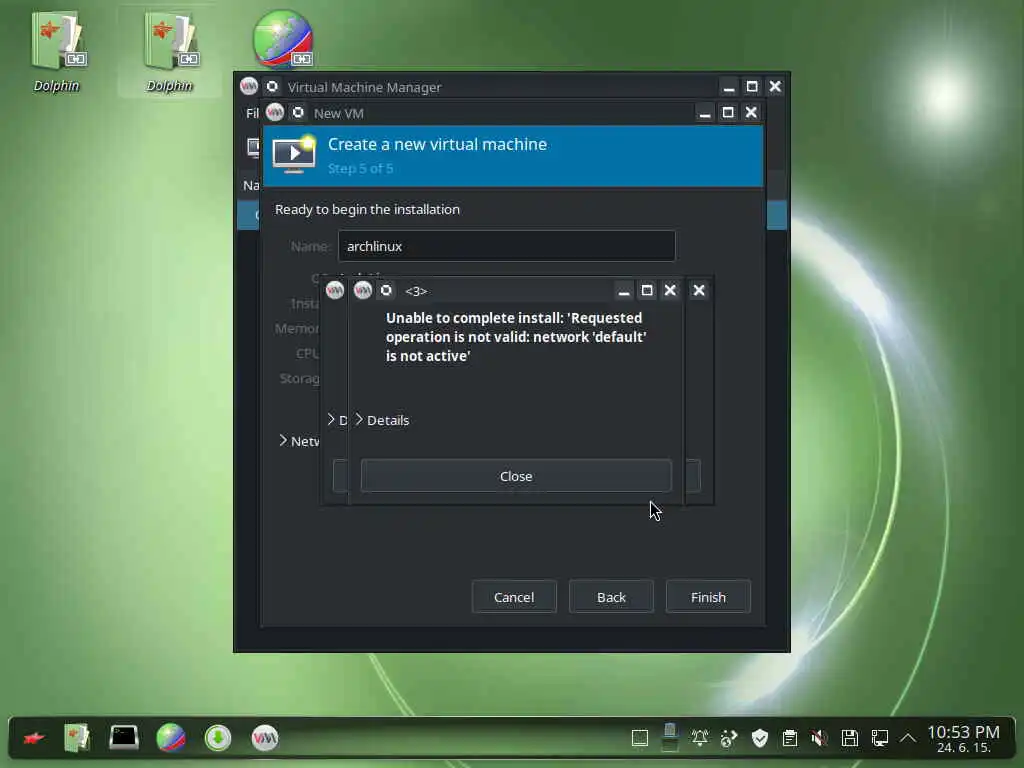Maximize the New VM window

click(x=728, y=113)
